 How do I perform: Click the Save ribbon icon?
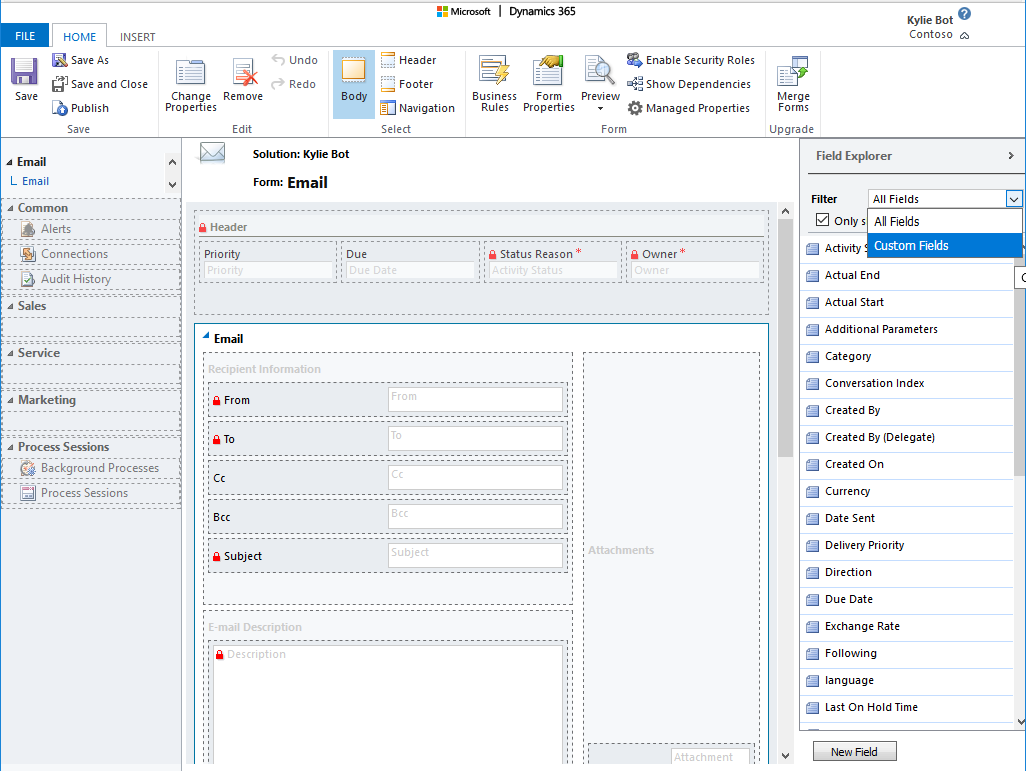pyautogui.click(x=26, y=79)
